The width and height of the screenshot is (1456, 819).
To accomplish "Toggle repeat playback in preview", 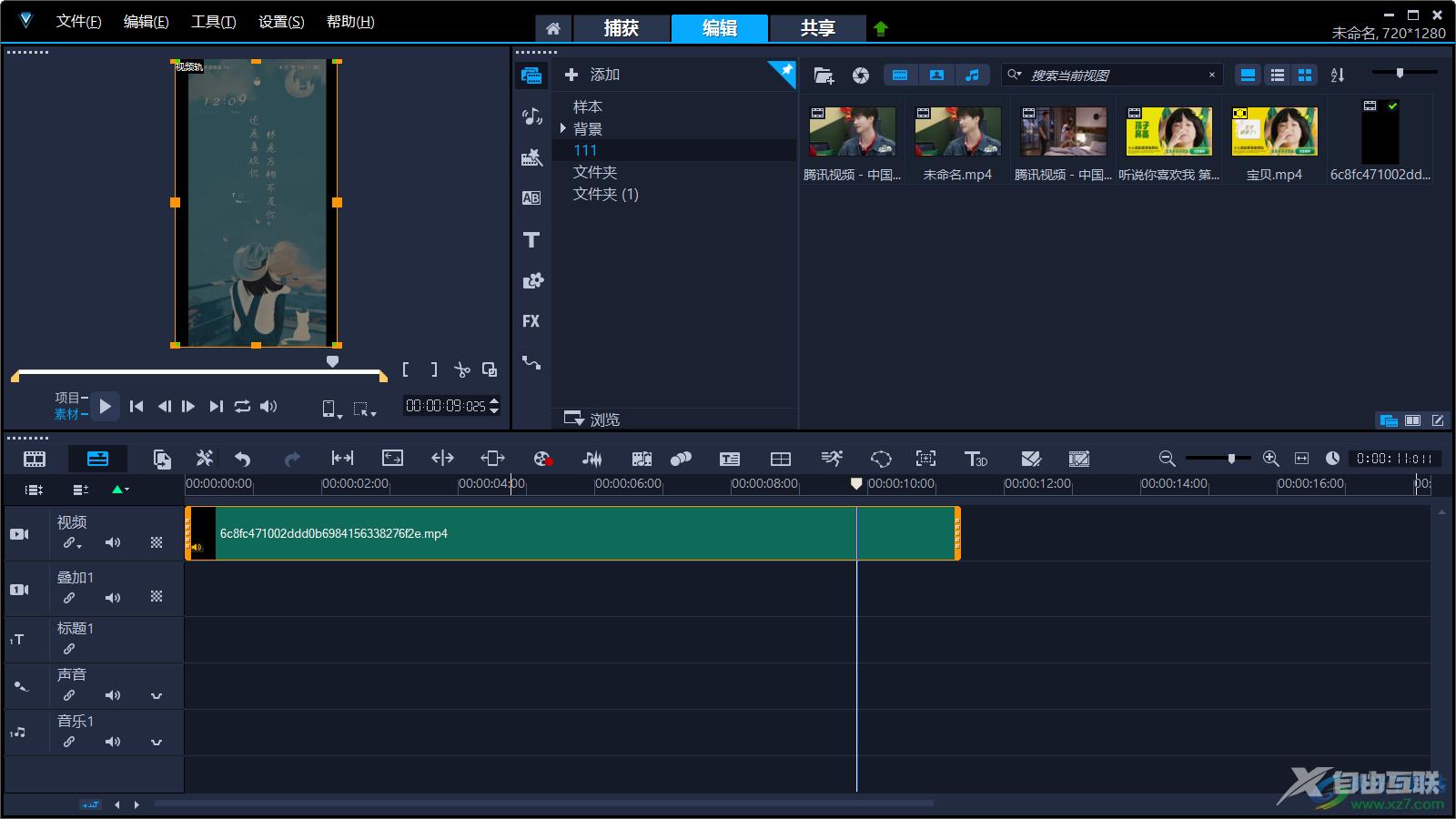I will click(242, 407).
